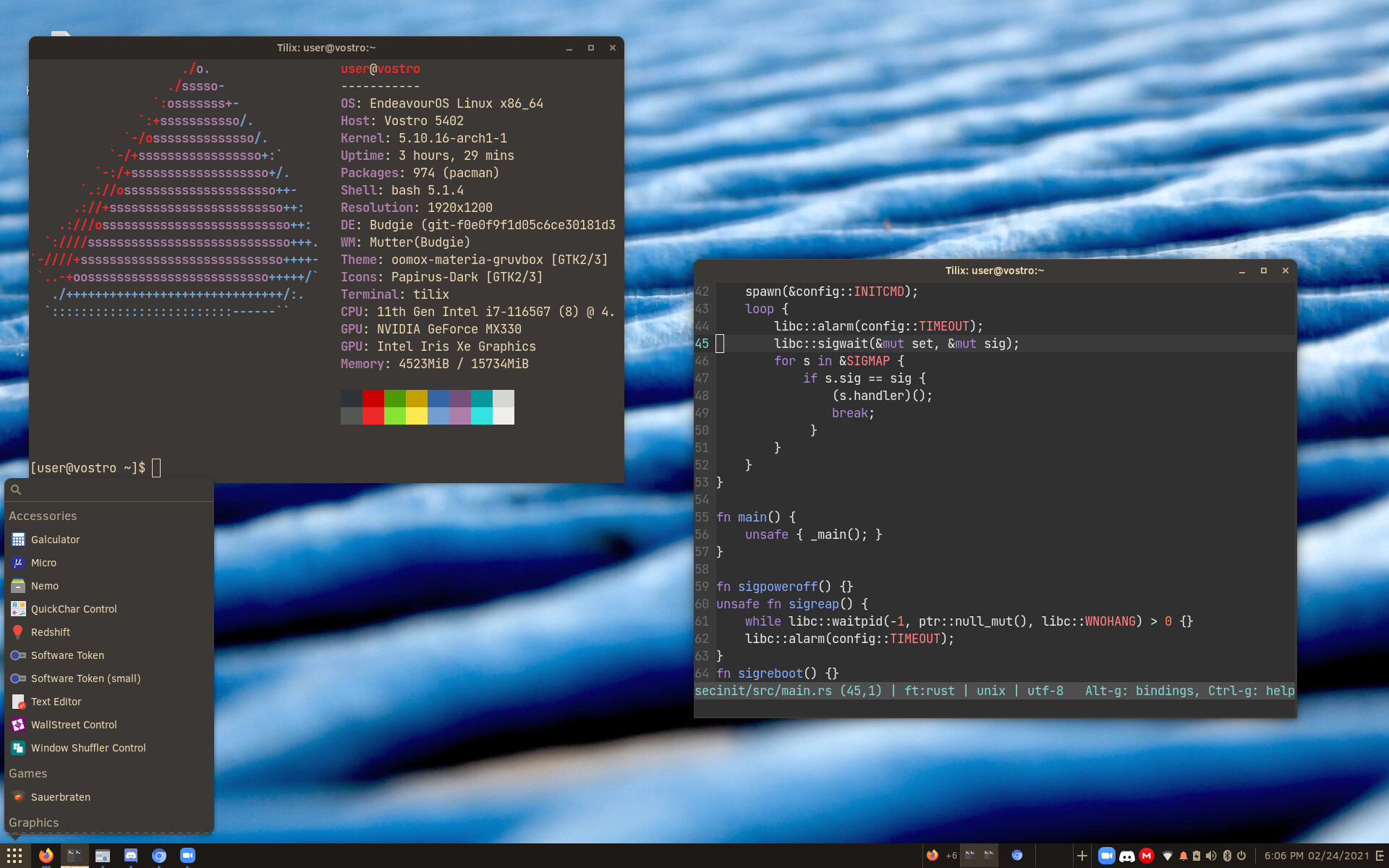Click the 'Kernel: 5.10.16-arch1-1' line in neofetch
The height and width of the screenshot is (868, 1389).
click(424, 138)
